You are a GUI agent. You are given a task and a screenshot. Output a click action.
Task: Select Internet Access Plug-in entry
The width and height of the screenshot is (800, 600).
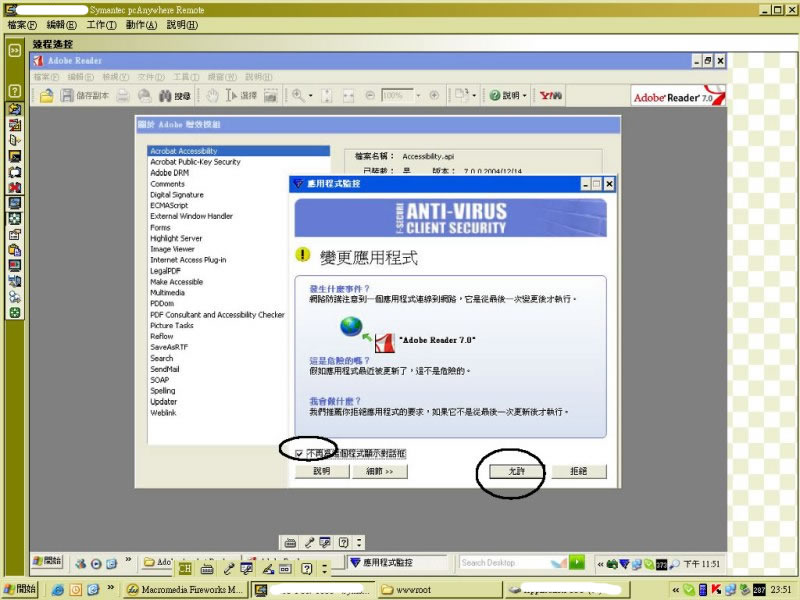coord(188,260)
